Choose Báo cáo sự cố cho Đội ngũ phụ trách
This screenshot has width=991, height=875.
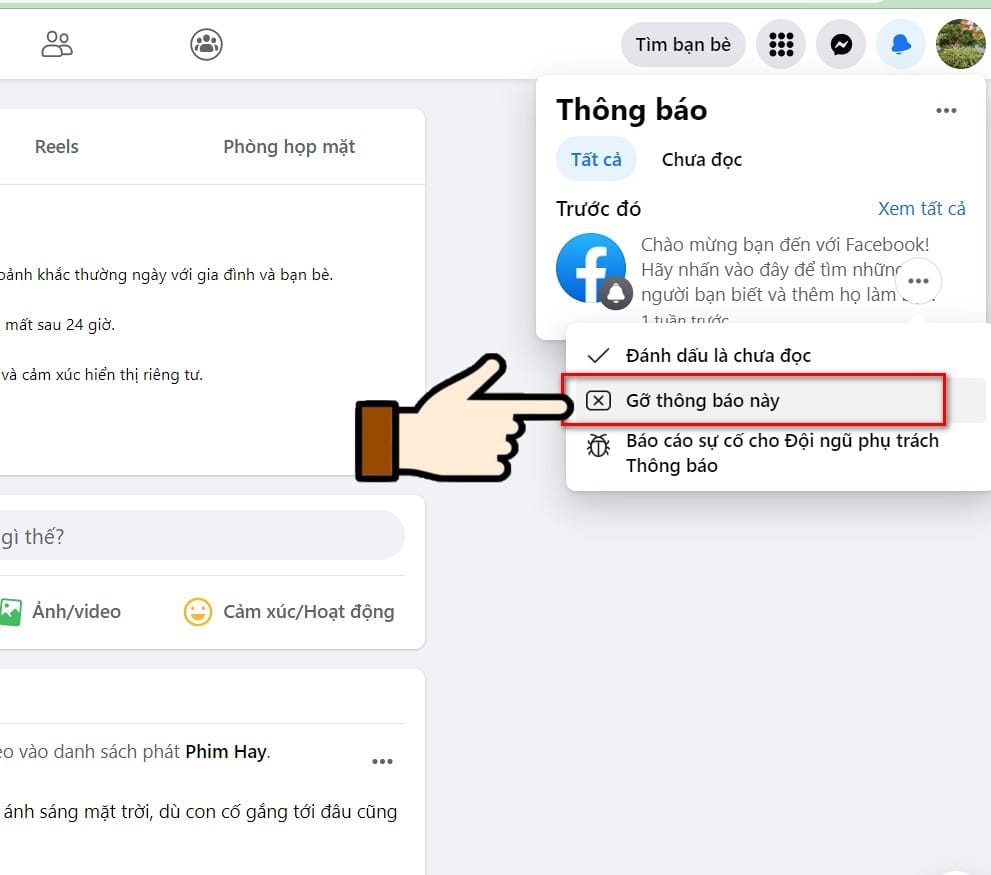click(x=777, y=453)
